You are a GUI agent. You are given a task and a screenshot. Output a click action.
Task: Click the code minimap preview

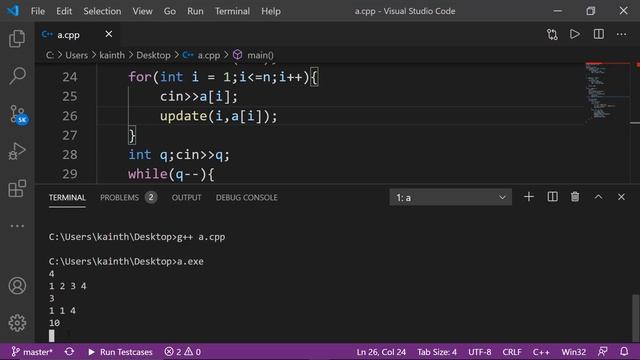pyautogui.click(x=608, y=92)
